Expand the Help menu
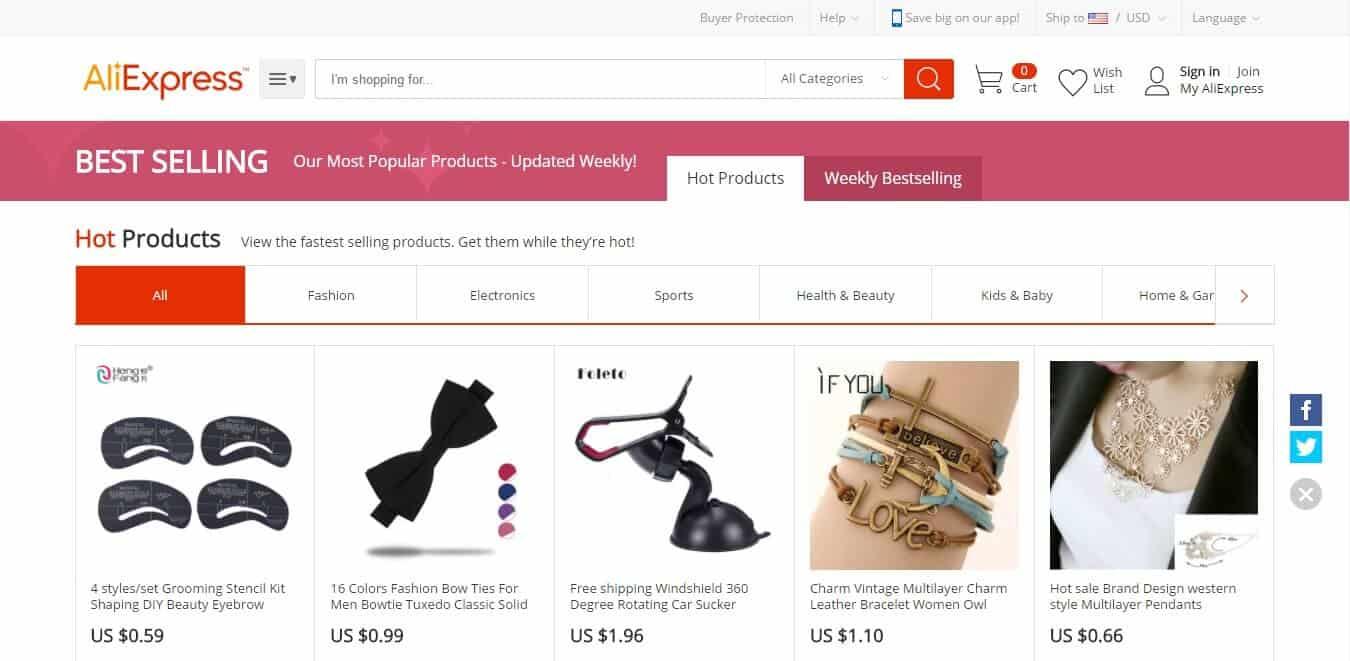 tap(839, 18)
